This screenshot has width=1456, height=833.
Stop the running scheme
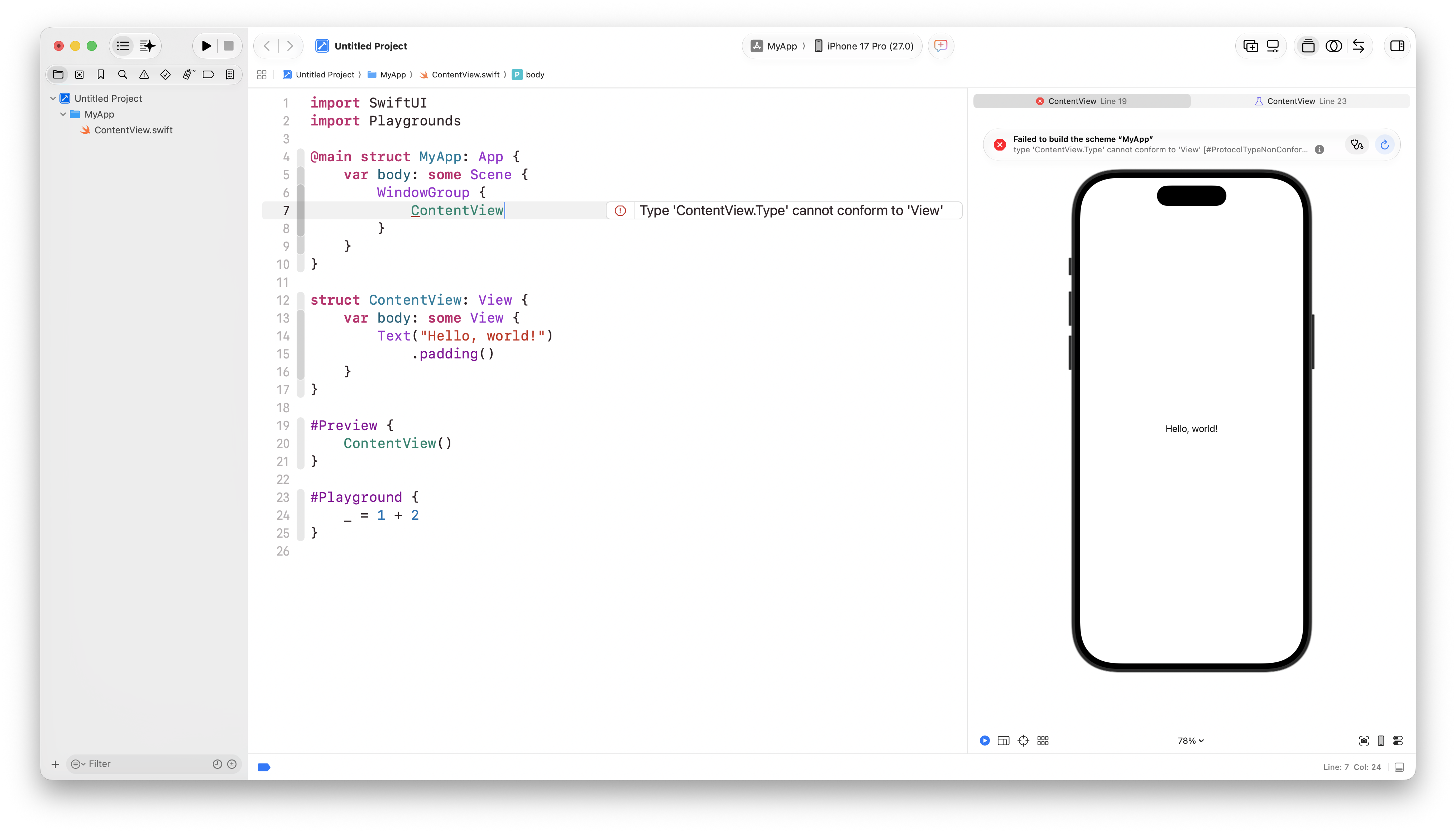click(229, 46)
